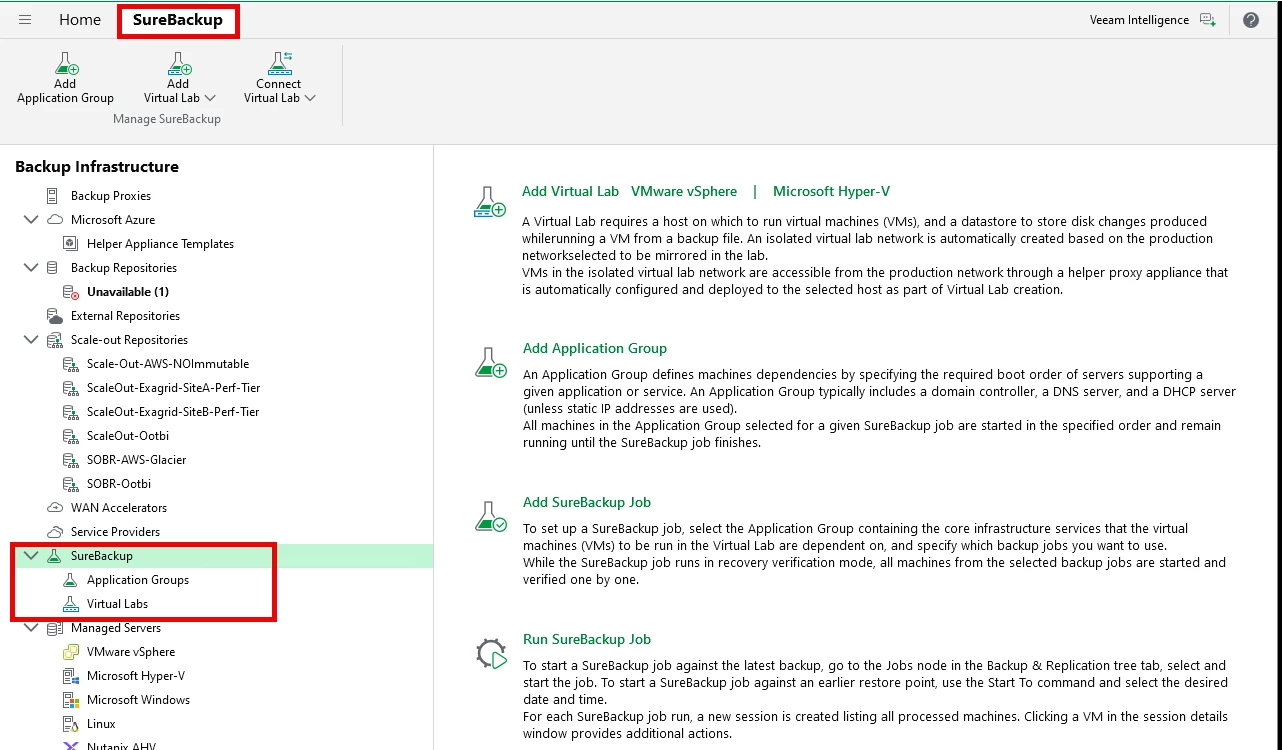
Task: Click the Connect Virtual Lab ribbon icon
Action: [x=279, y=64]
